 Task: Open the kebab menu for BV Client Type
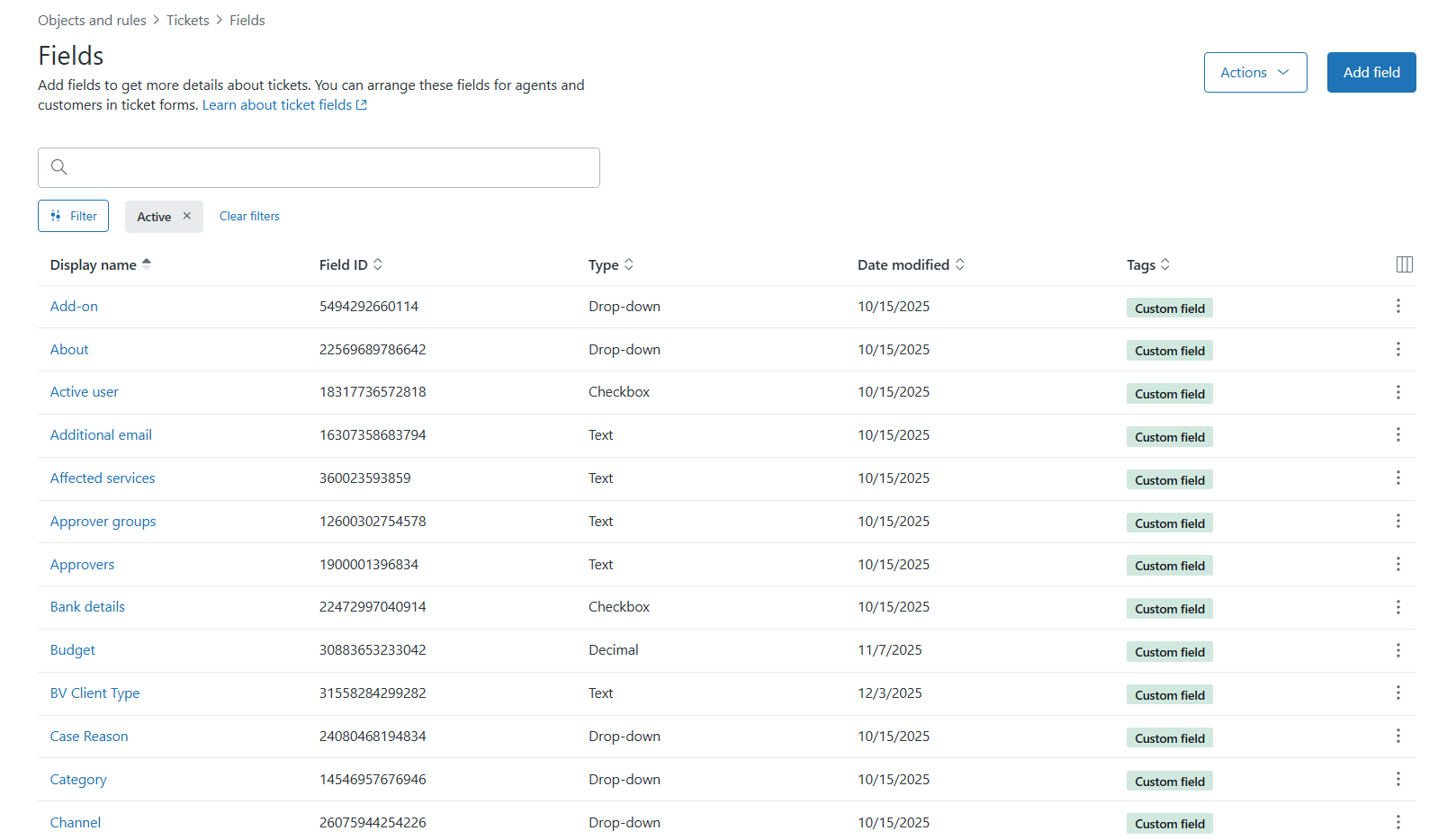[x=1398, y=693]
